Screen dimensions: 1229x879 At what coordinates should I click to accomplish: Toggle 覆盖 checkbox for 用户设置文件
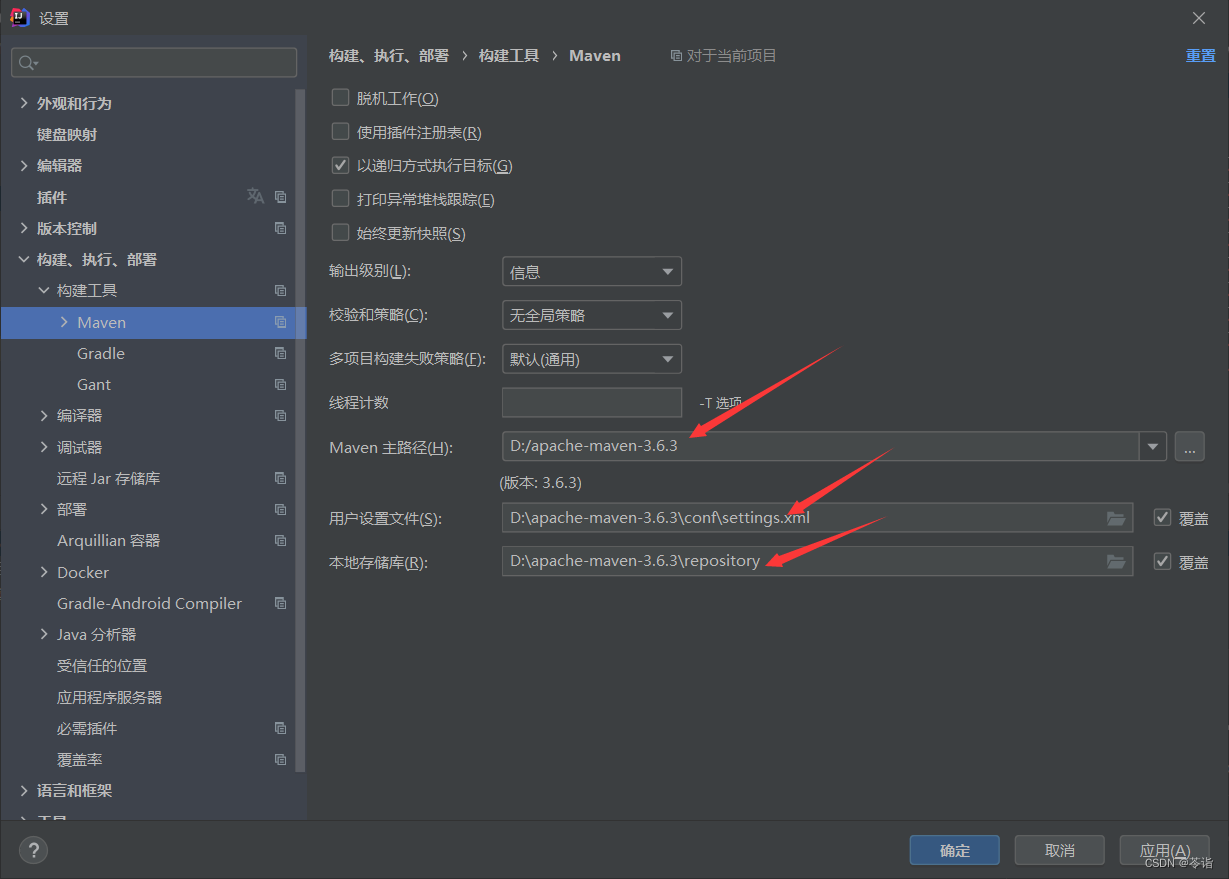1162,517
